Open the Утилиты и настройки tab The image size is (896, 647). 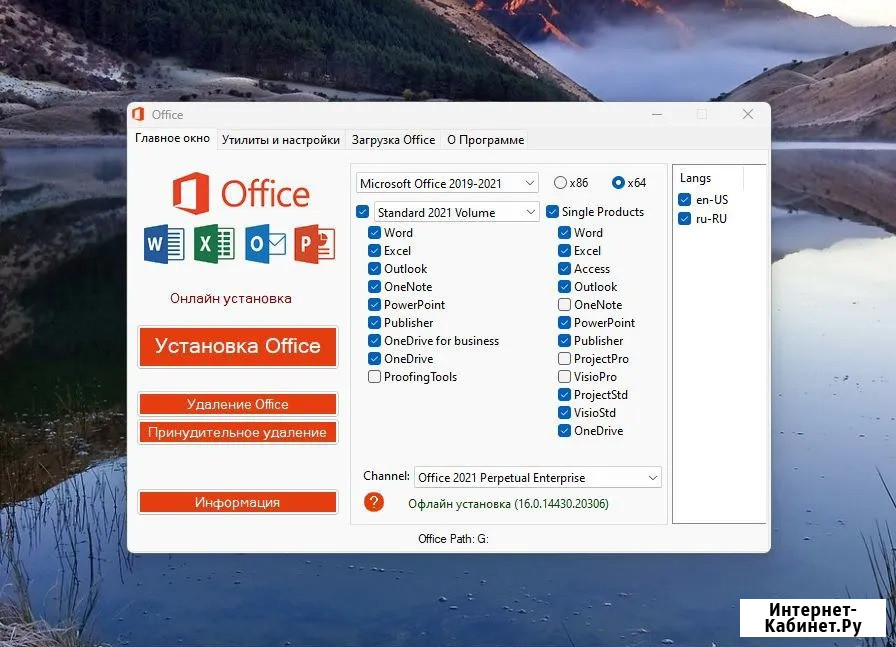pyautogui.click(x=281, y=140)
